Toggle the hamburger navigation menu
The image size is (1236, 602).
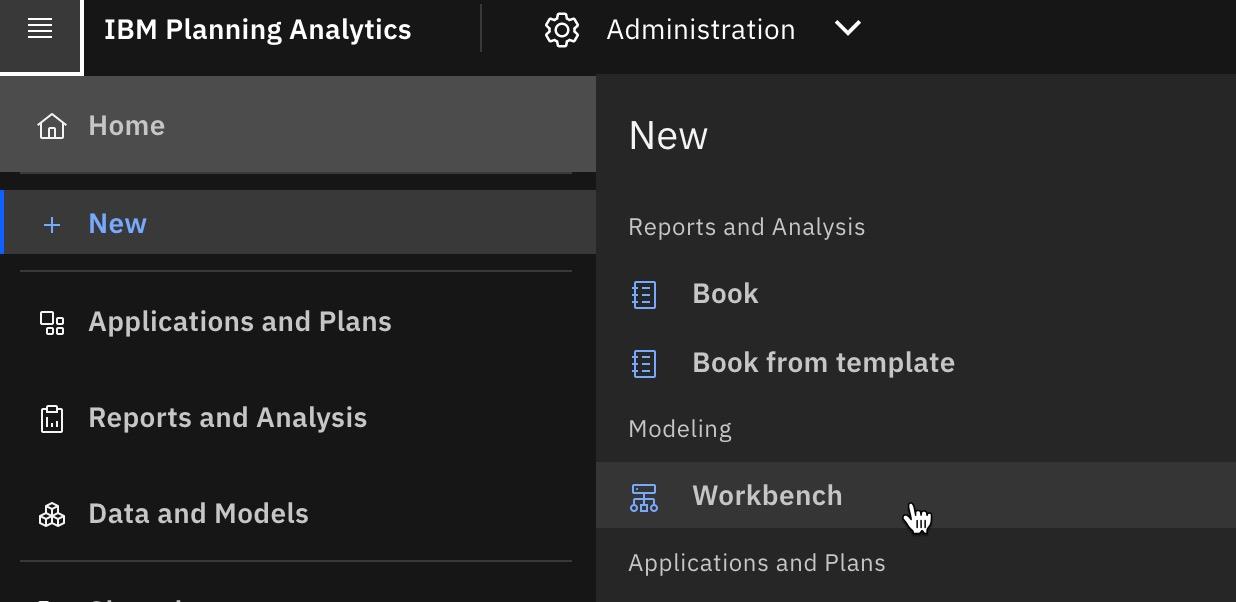(40, 30)
